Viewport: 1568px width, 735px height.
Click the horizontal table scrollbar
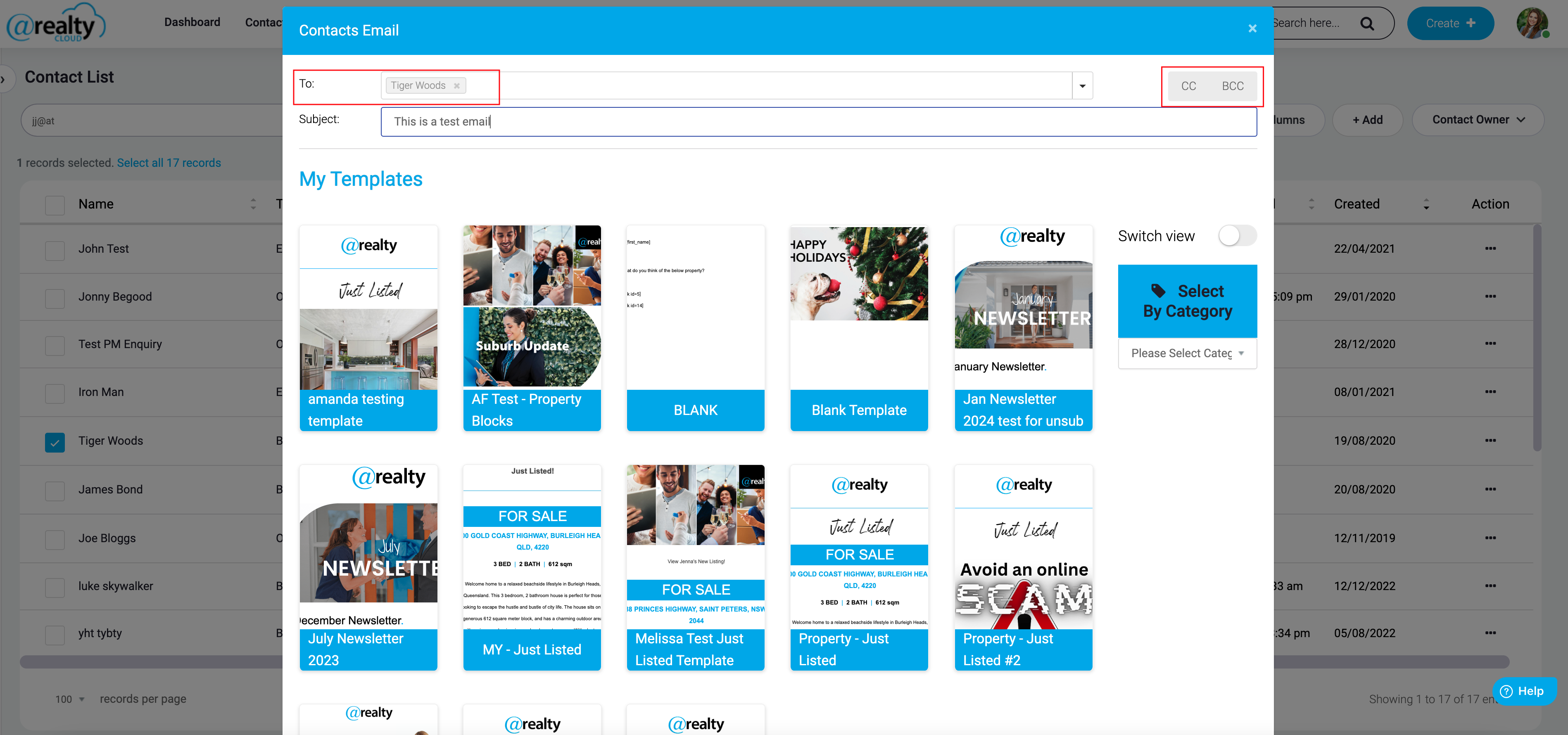point(765,661)
